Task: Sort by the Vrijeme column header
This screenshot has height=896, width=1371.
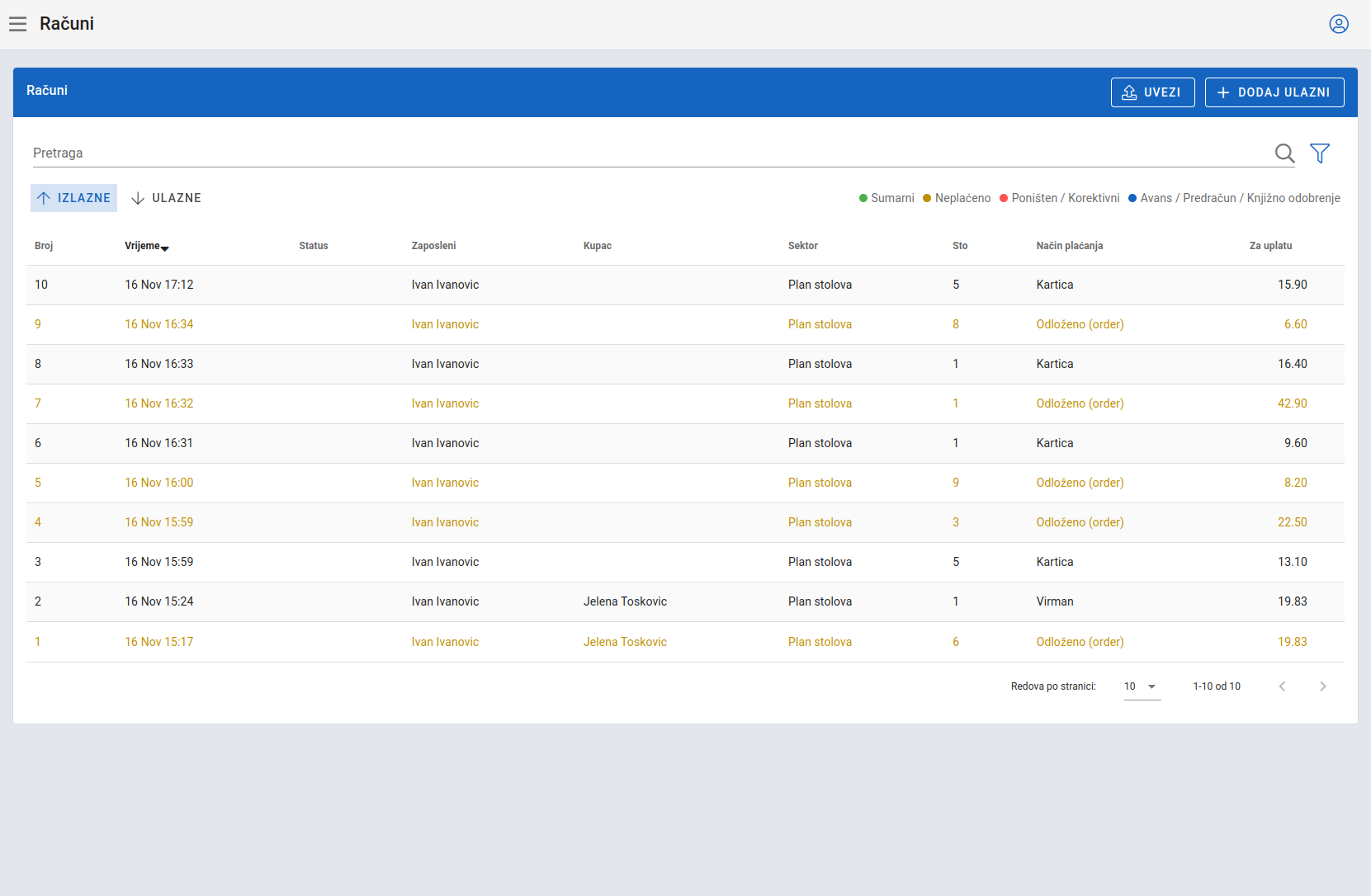Action: point(147,246)
